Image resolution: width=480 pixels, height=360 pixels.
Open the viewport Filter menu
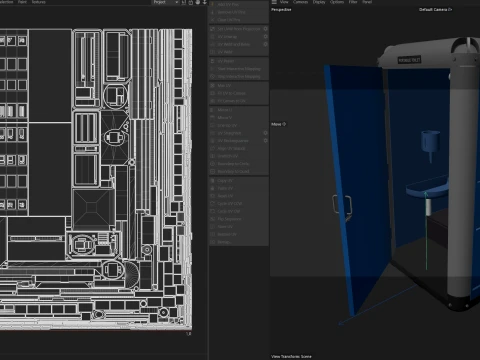pos(353,2)
